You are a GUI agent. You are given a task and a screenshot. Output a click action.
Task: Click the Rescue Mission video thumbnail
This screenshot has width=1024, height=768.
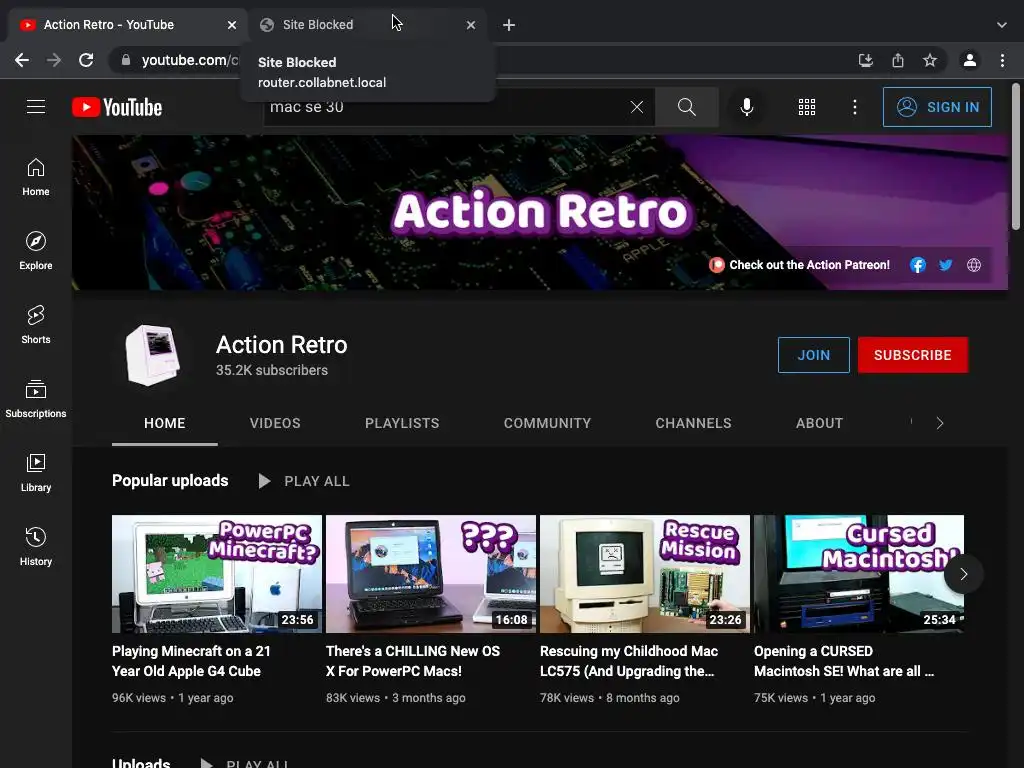pyautogui.click(x=645, y=574)
